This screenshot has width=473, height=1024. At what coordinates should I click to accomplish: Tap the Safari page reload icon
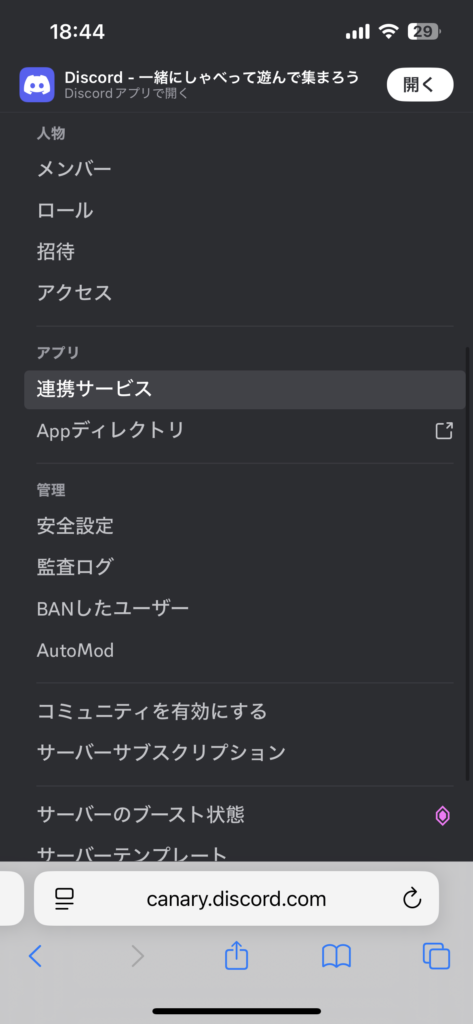(x=412, y=899)
